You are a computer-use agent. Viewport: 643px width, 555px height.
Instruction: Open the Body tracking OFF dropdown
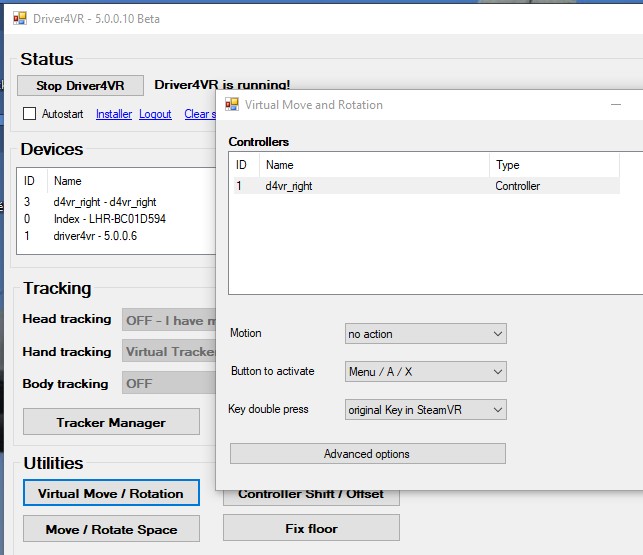pos(169,383)
